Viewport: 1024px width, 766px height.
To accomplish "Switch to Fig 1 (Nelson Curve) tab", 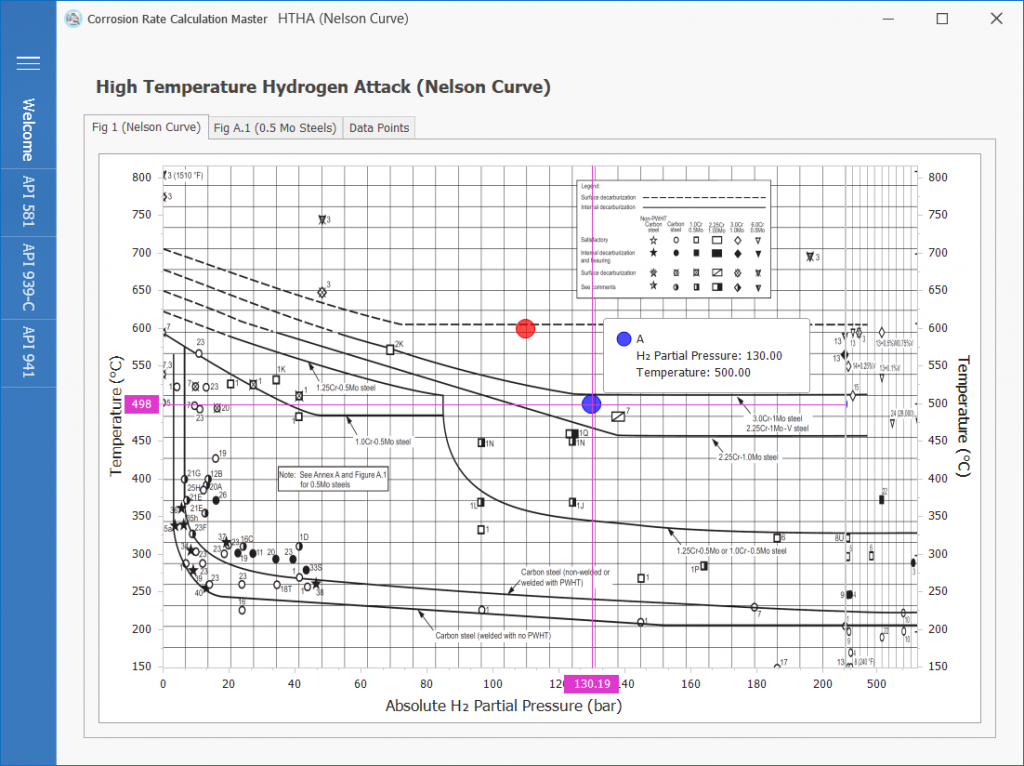I will point(146,127).
